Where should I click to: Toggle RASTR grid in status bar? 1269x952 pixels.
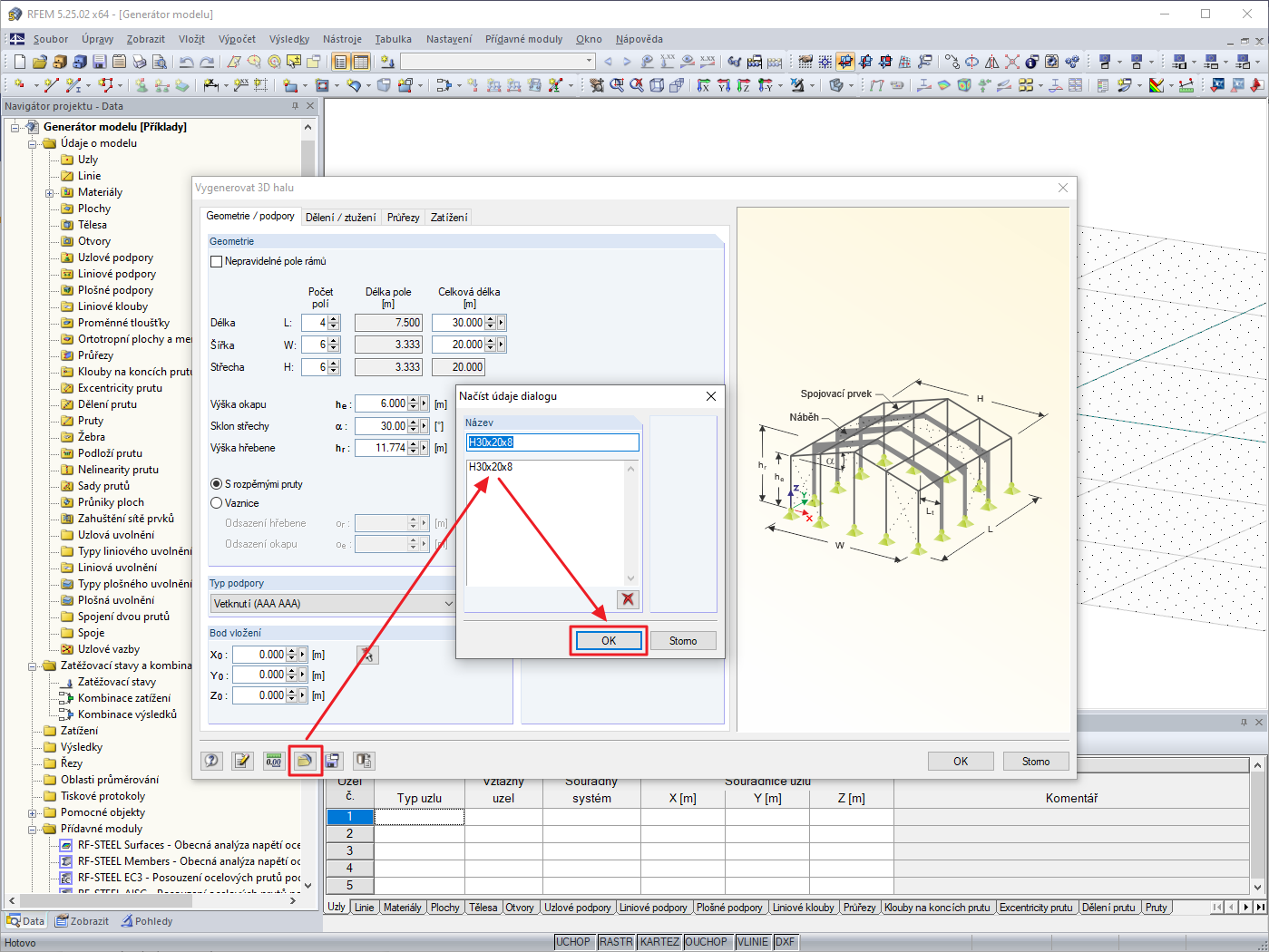[x=616, y=942]
